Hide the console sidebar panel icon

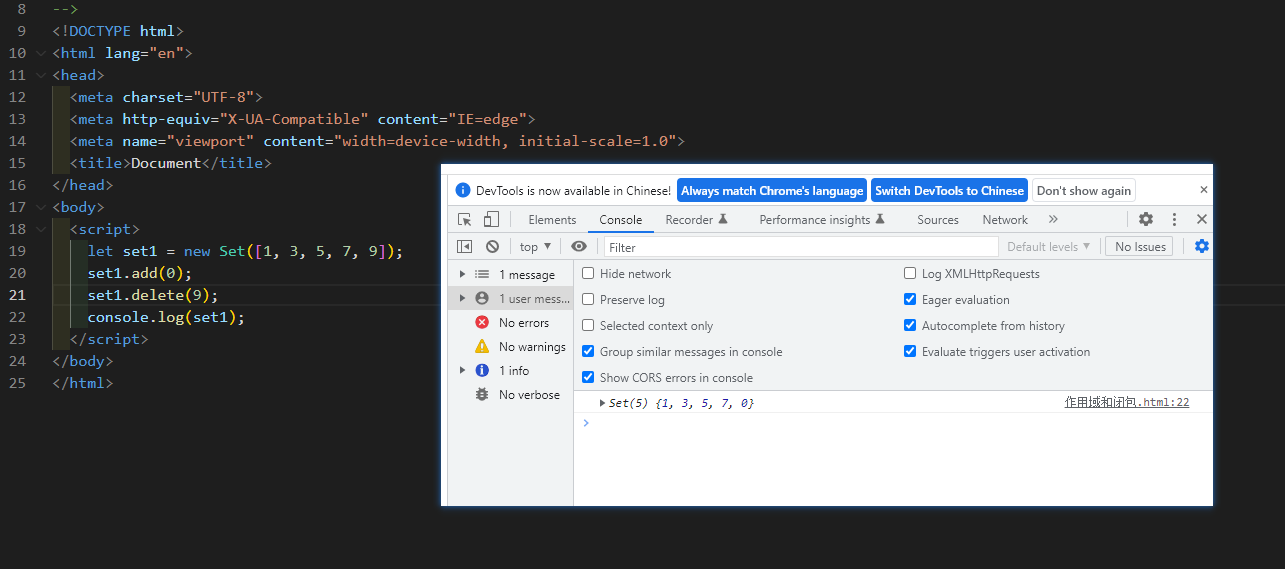coord(465,247)
